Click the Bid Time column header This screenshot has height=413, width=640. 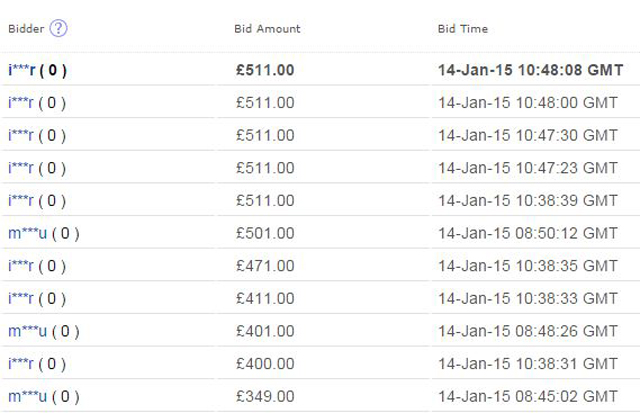click(x=462, y=29)
